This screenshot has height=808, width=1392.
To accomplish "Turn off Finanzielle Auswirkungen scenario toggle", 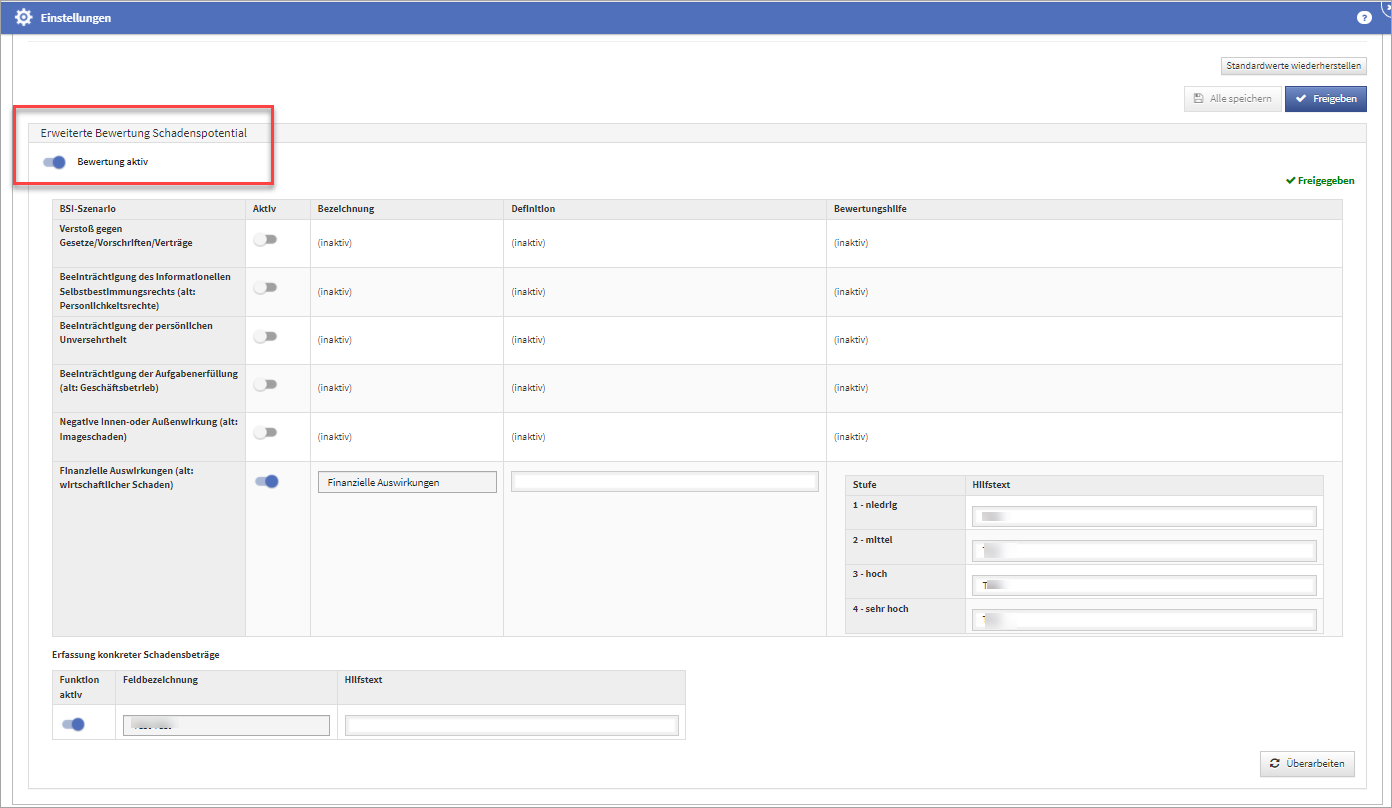I will [x=267, y=482].
